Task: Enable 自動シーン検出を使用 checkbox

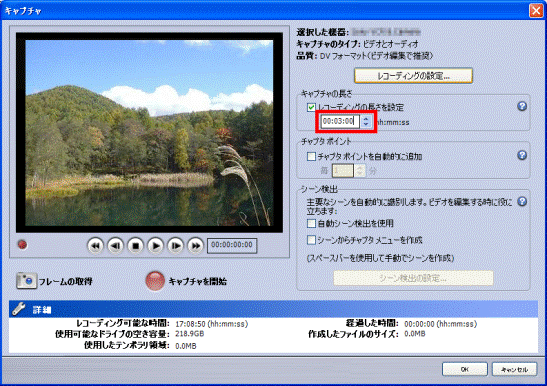Action: pos(311,223)
